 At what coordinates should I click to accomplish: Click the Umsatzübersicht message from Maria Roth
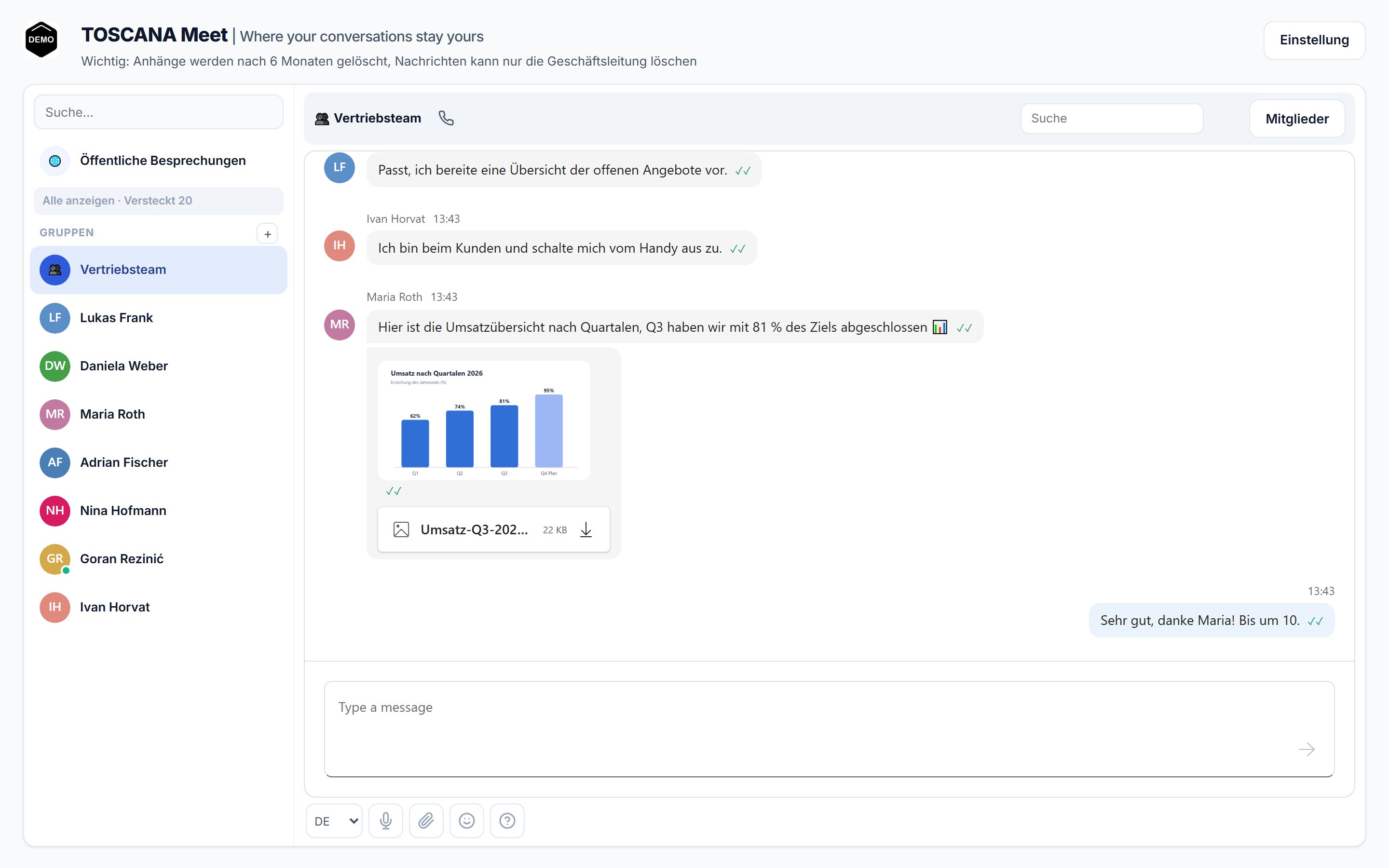(674, 327)
